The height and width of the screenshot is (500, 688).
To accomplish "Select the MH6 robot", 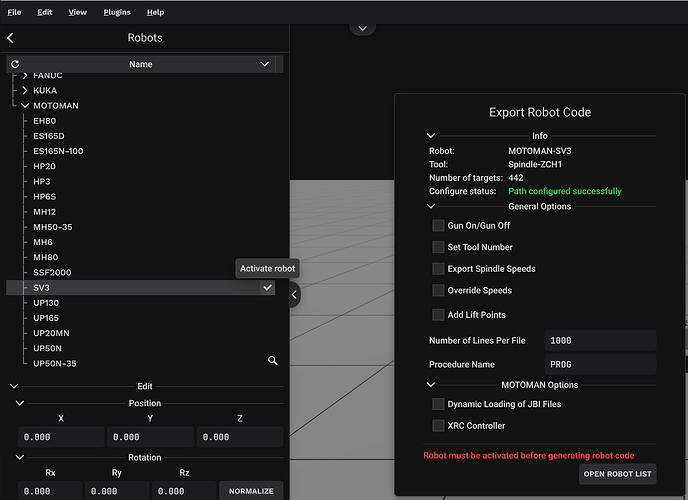I will 43,242.
